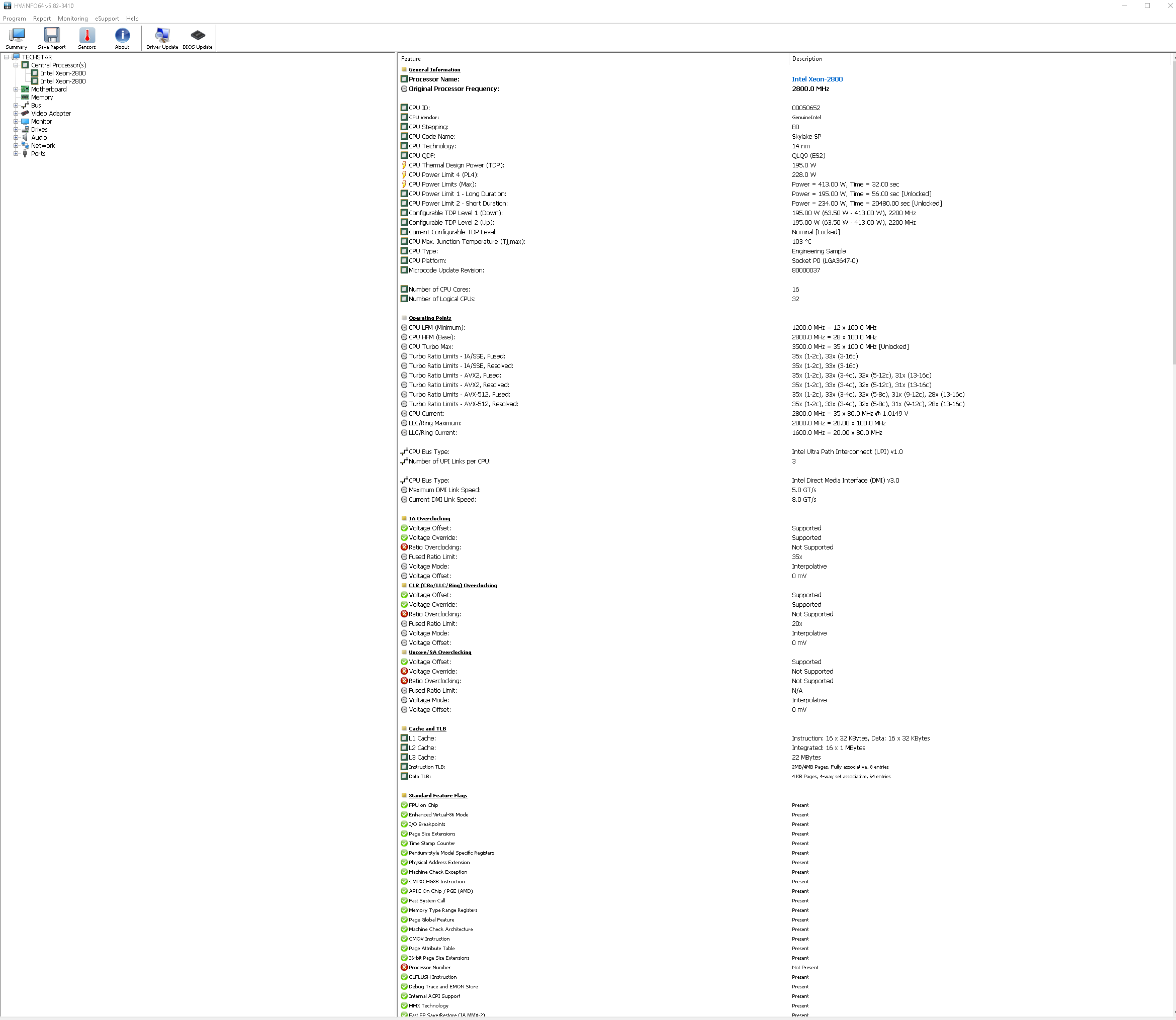
Task: Select the CPU QDF row
Action: click(x=784, y=155)
